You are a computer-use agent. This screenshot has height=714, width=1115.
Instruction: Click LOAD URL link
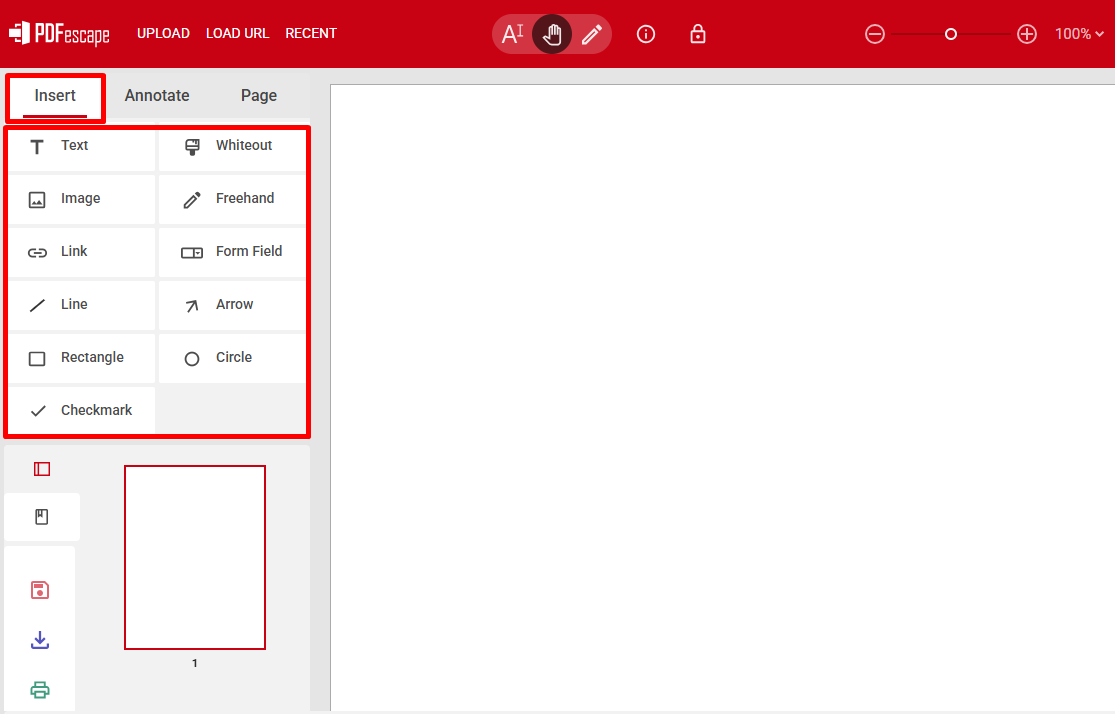(237, 34)
